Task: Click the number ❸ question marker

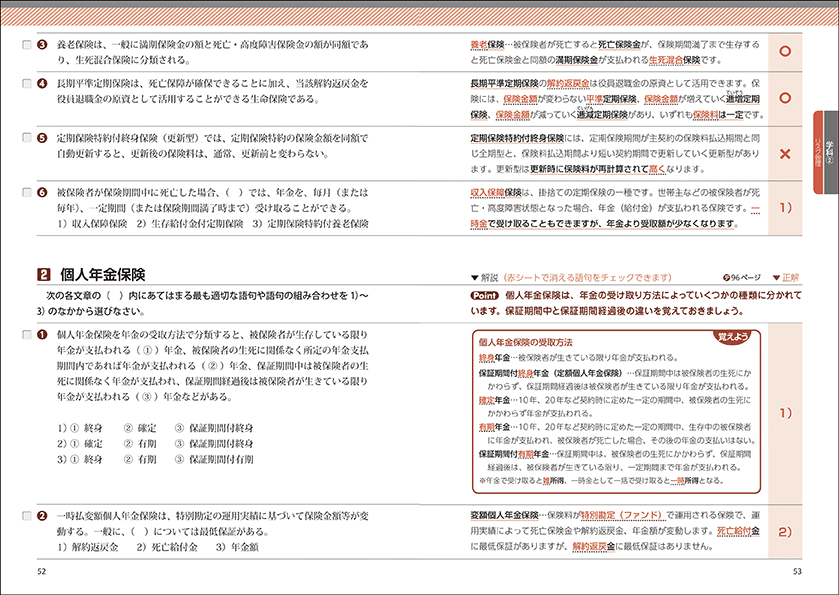Action: [x=43, y=44]
